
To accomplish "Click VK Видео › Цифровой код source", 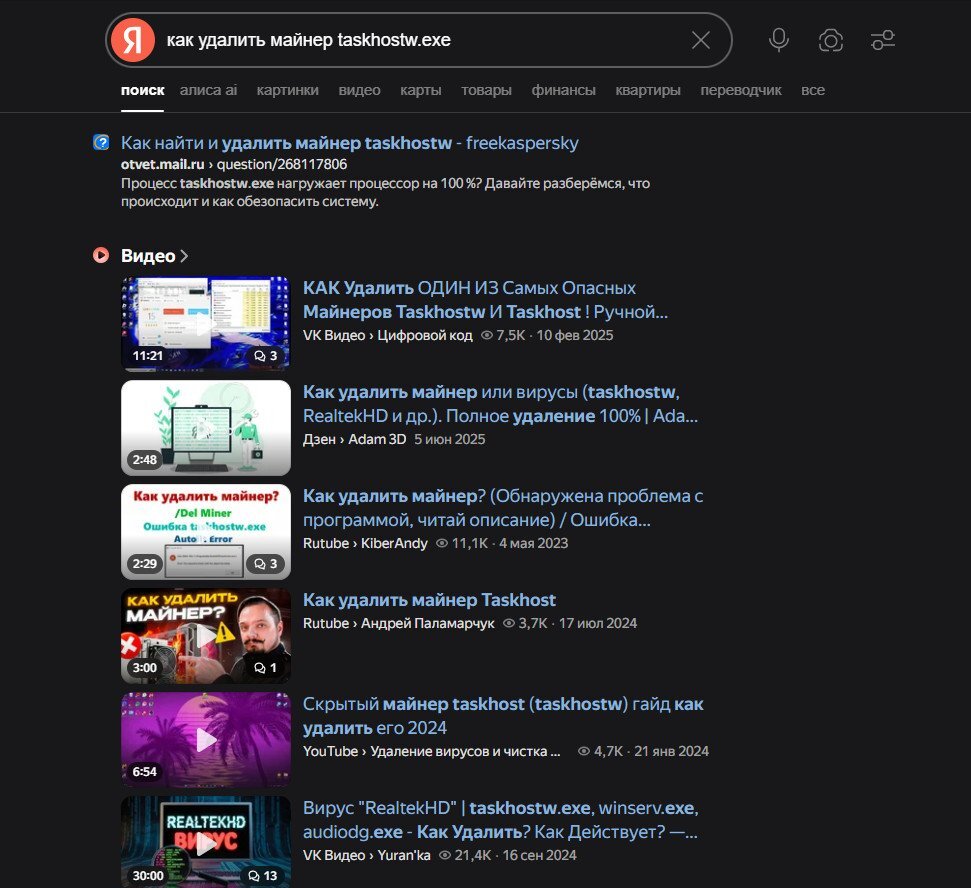I will [x=388, y=335].
